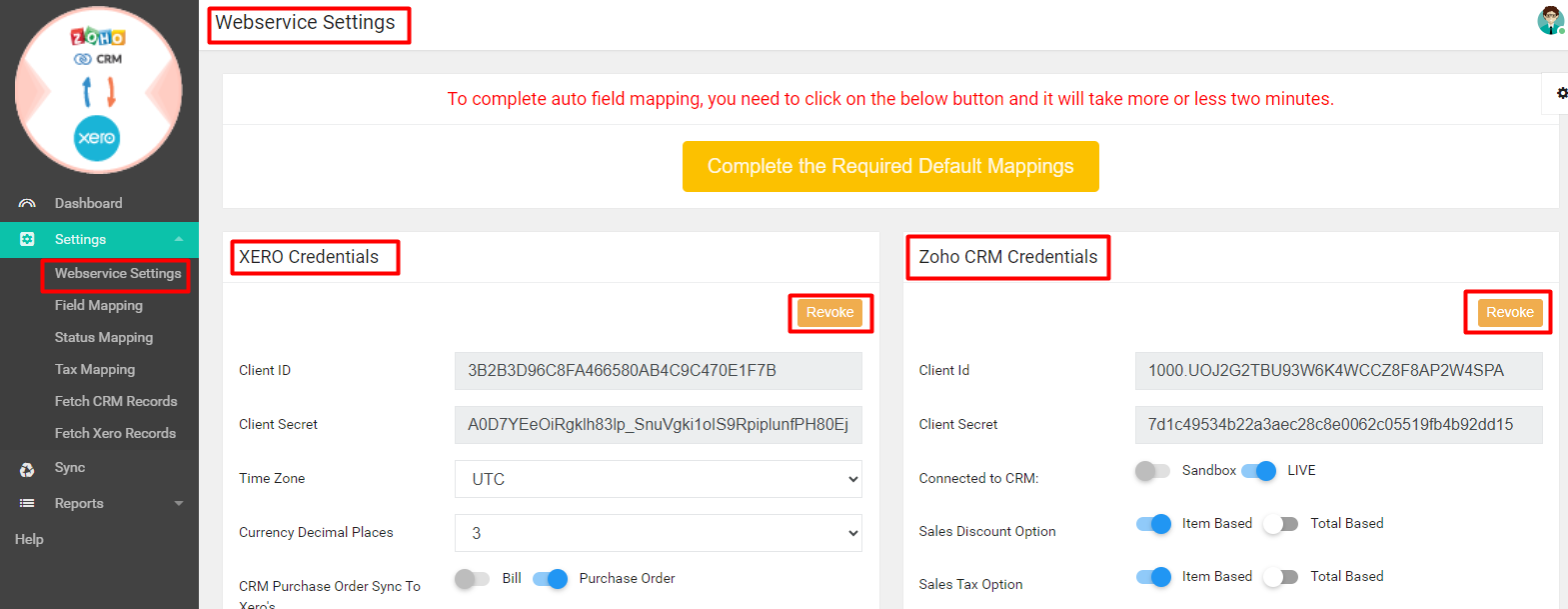Click the Zoho Client Secret field
Image resolution: width=1568 pixels, height=609 pixels.
(1338, 424)
